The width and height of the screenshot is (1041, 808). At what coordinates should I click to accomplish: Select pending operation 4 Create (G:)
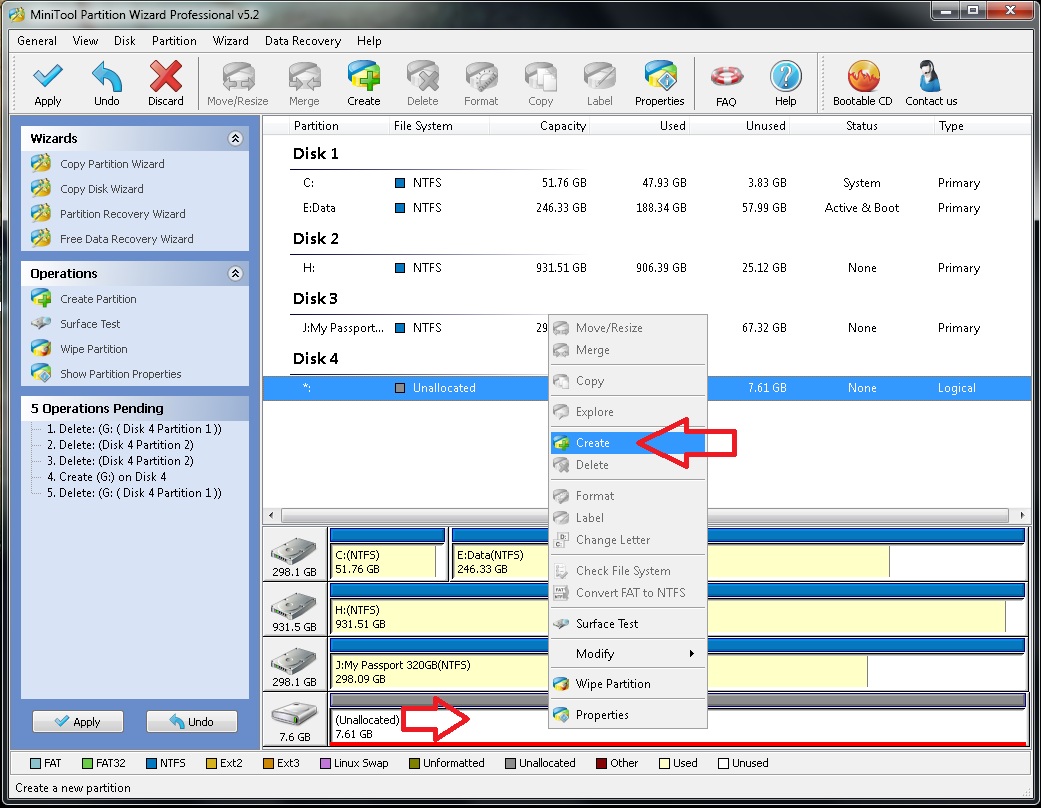coord(106,477)
